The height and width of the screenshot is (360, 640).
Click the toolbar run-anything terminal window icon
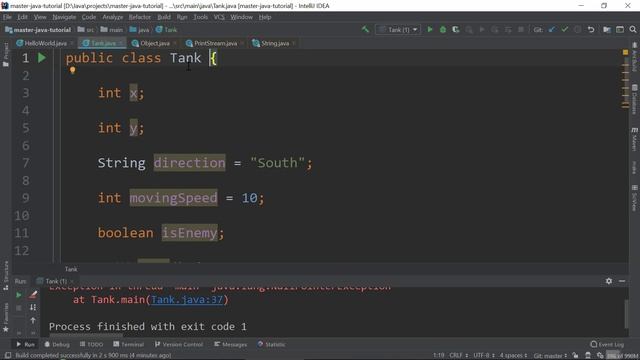620,29
